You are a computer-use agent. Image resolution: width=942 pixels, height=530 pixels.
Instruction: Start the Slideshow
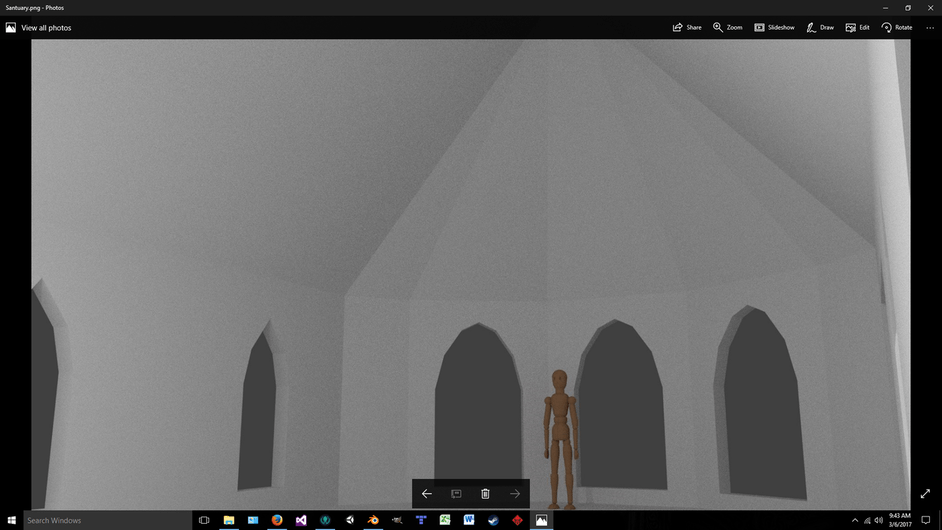pyautogui.click(x=774, y=28)
